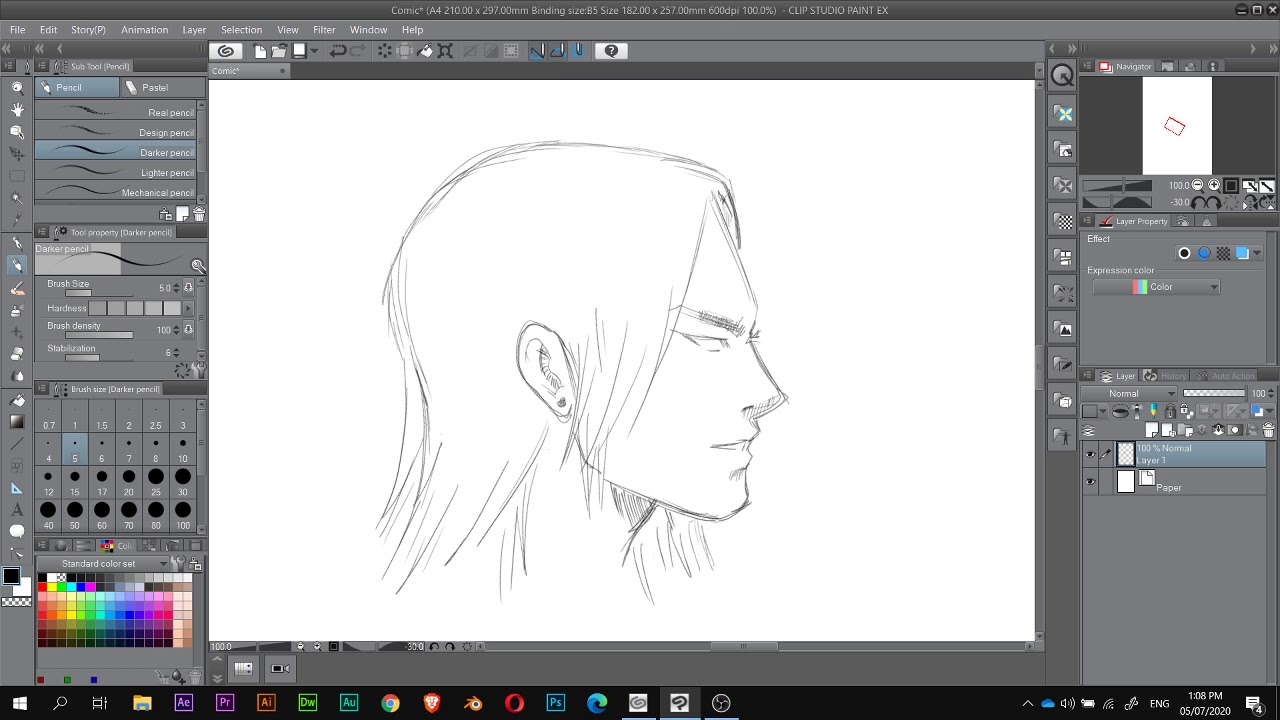Screen dimensions: 1280x720
Task: Click the Fill bucket icon in the command bar
Action: (425, 51)
